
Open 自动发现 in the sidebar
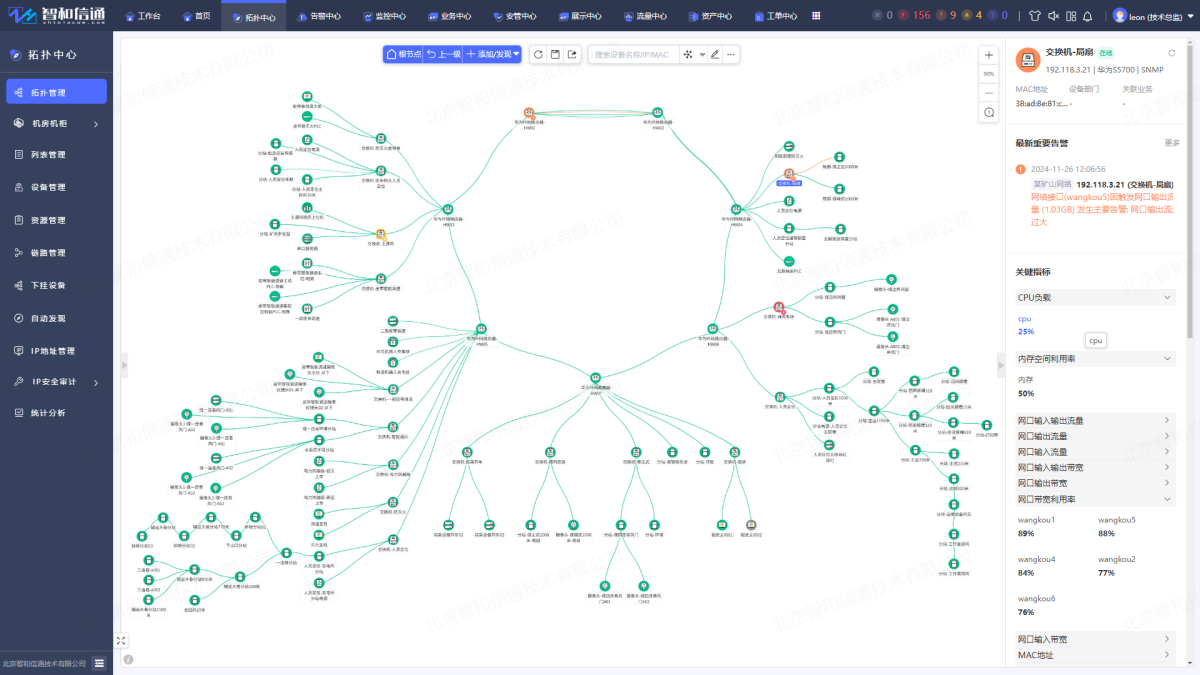pyautogui.click(x=56, y=318)
